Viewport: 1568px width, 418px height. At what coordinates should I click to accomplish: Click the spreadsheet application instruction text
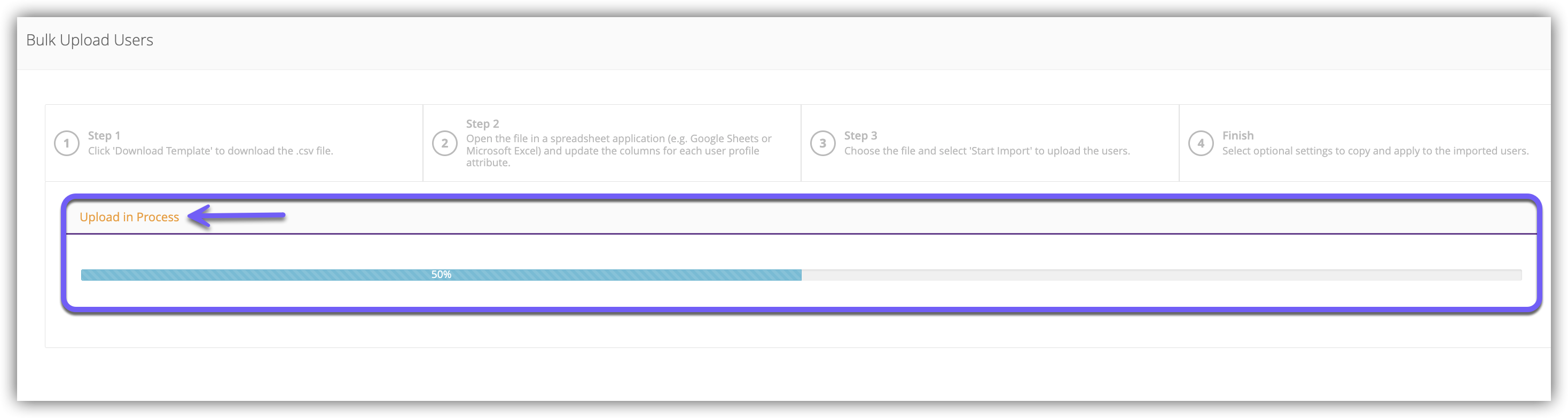(x=619, y=151)
